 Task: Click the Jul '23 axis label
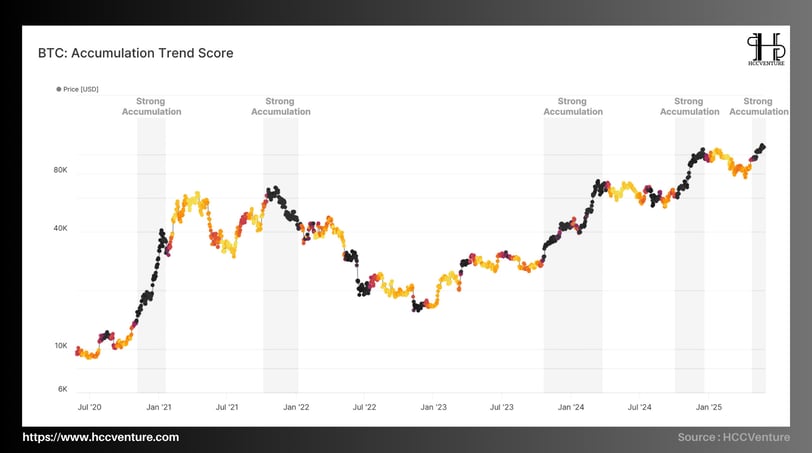click(x=502, y=407)
